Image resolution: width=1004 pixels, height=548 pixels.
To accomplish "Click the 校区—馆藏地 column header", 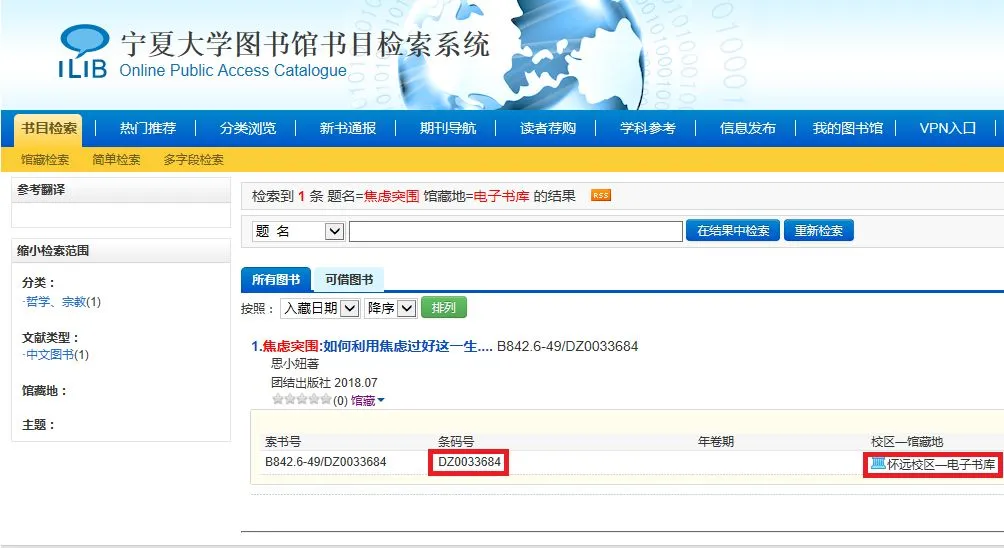I will point(907,441).
